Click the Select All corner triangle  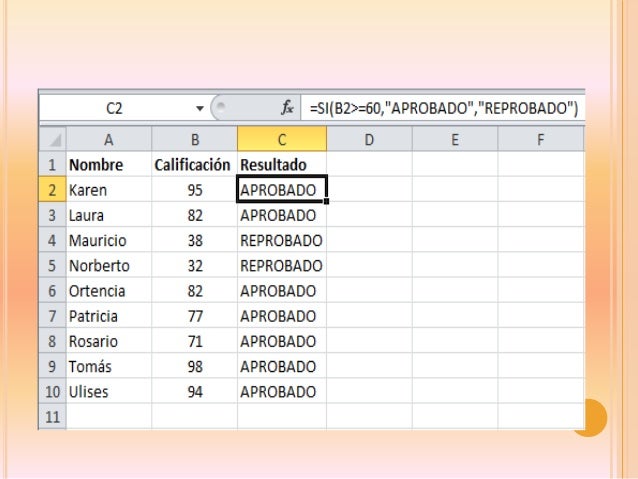pos(53,139)
